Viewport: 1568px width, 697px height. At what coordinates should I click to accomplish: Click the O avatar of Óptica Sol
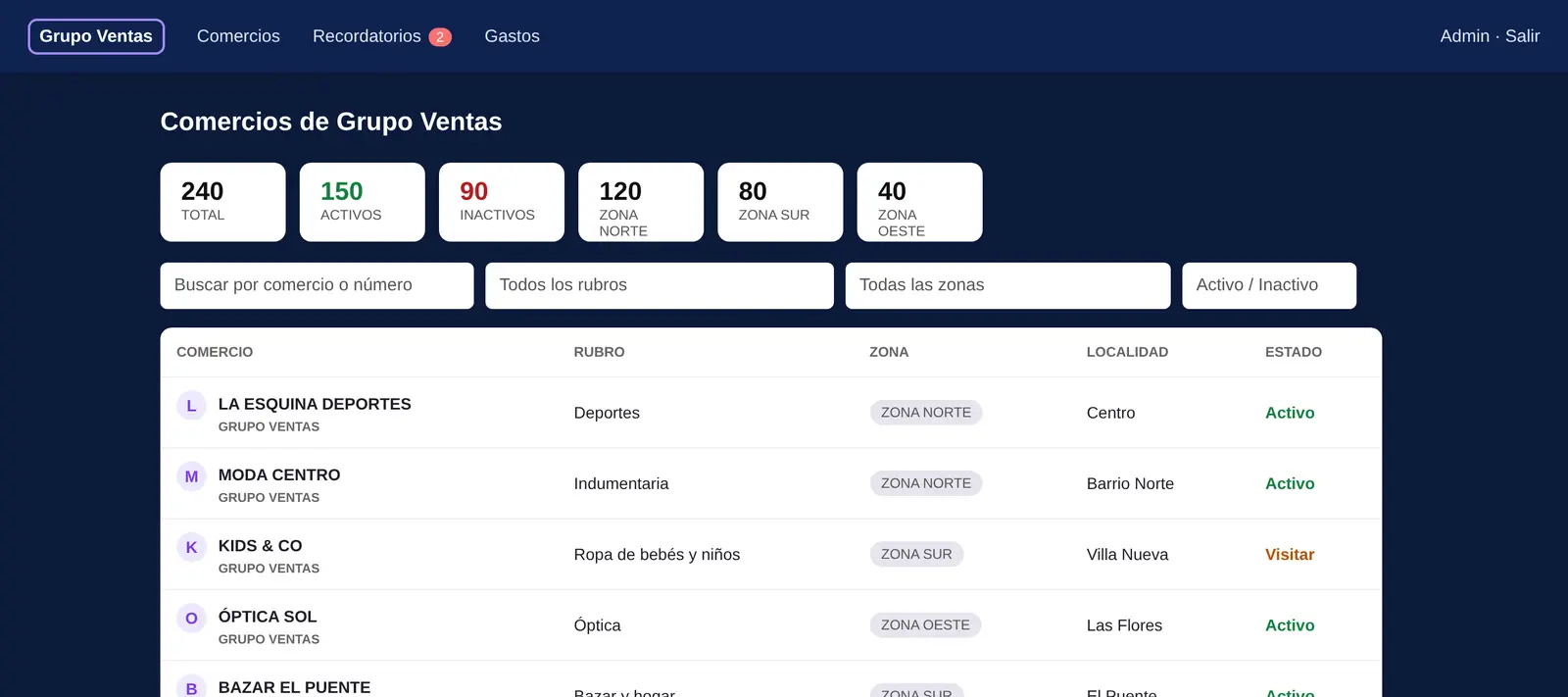click(191, 618)
